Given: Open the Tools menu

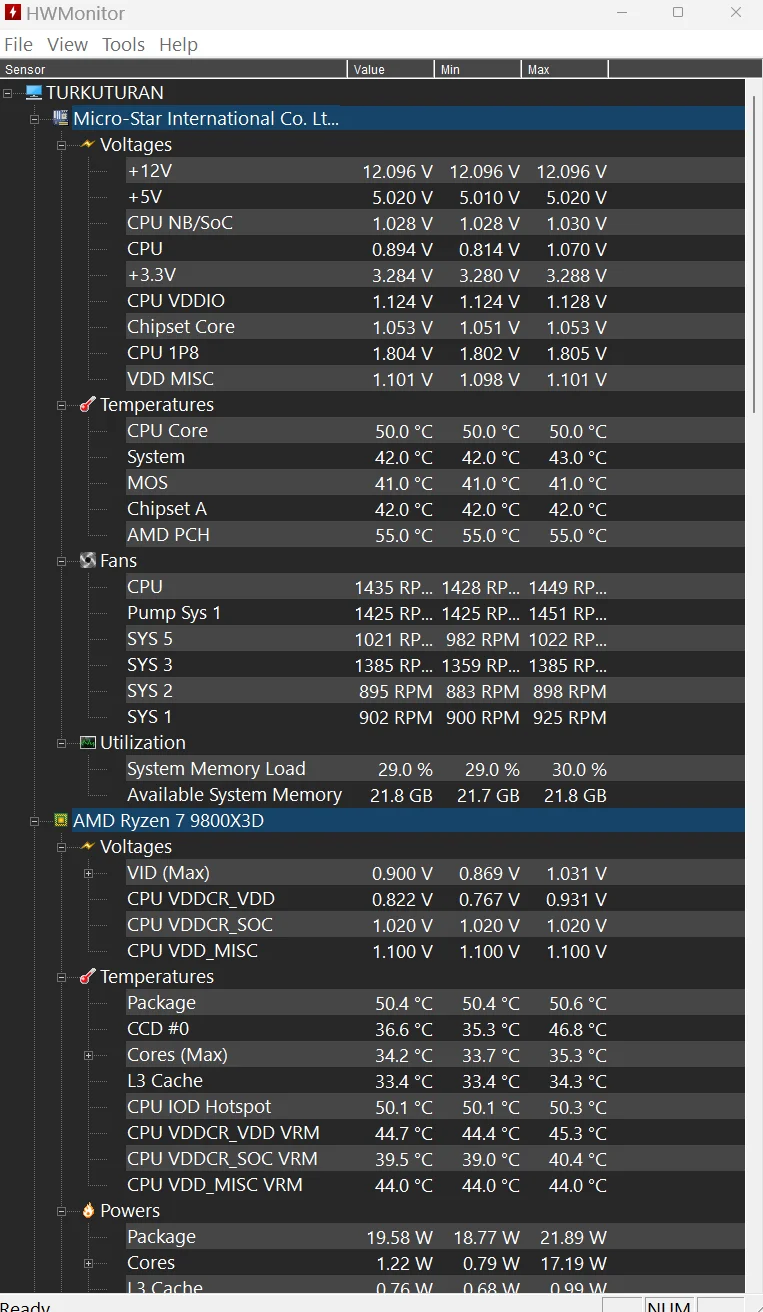Looking at the screenshot, I should 123,45.
